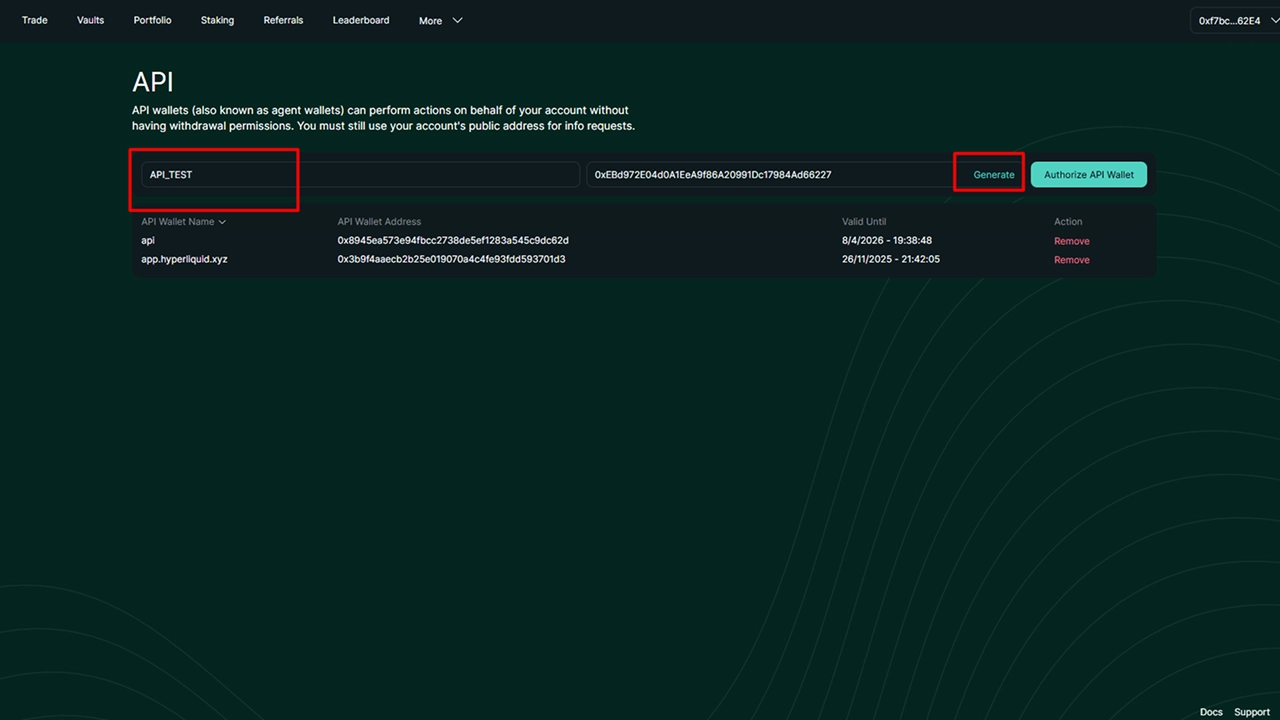This screenshot has height=720, width=1280.
Task: Click the Valid Until column header
Action: coord(864,222)
